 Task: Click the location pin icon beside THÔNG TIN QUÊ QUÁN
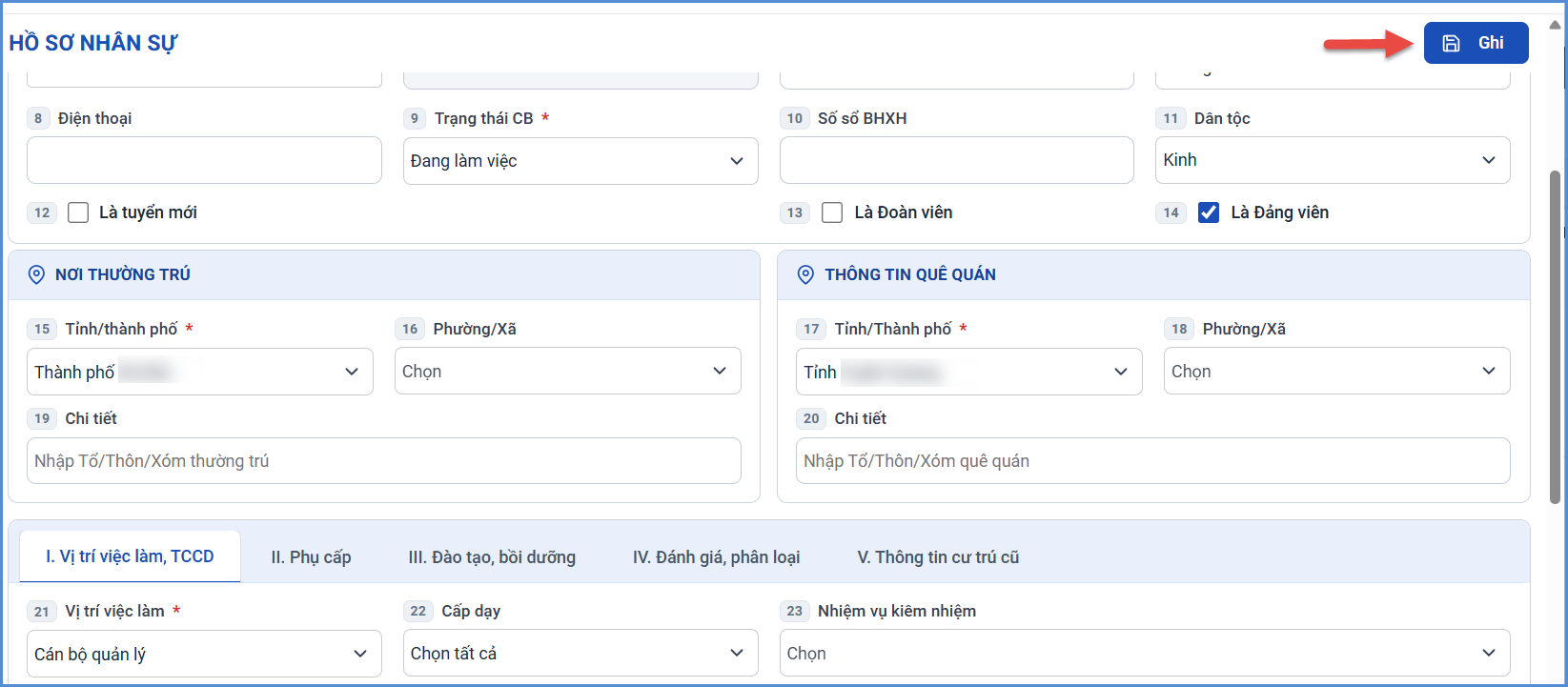pos(805,274)
